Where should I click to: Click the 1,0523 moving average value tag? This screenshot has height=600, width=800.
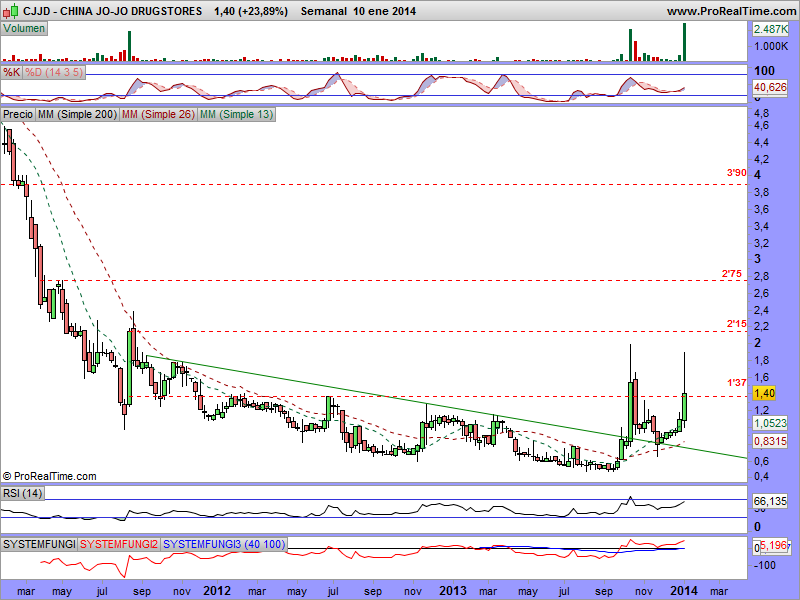coord(770,423)
